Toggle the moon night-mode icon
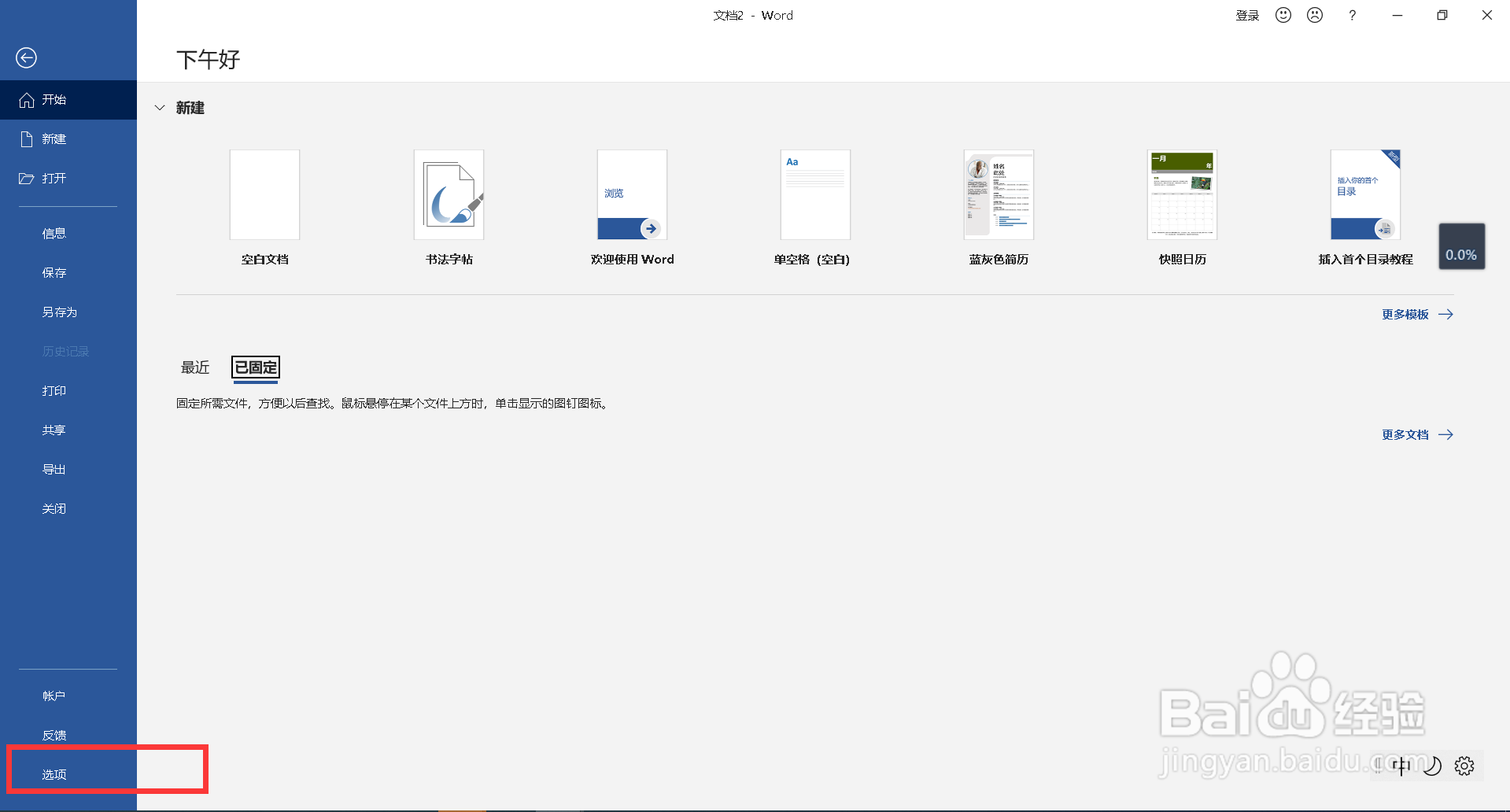 tap(1433, 766)
